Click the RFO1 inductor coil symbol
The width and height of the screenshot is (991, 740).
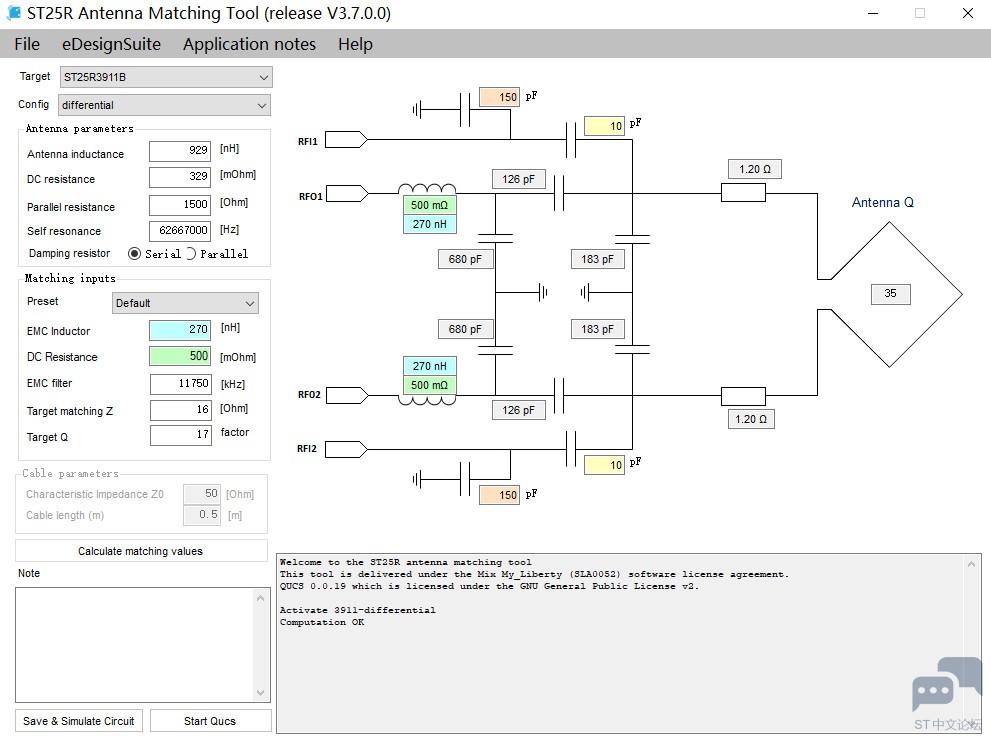[x=427, y=188]
